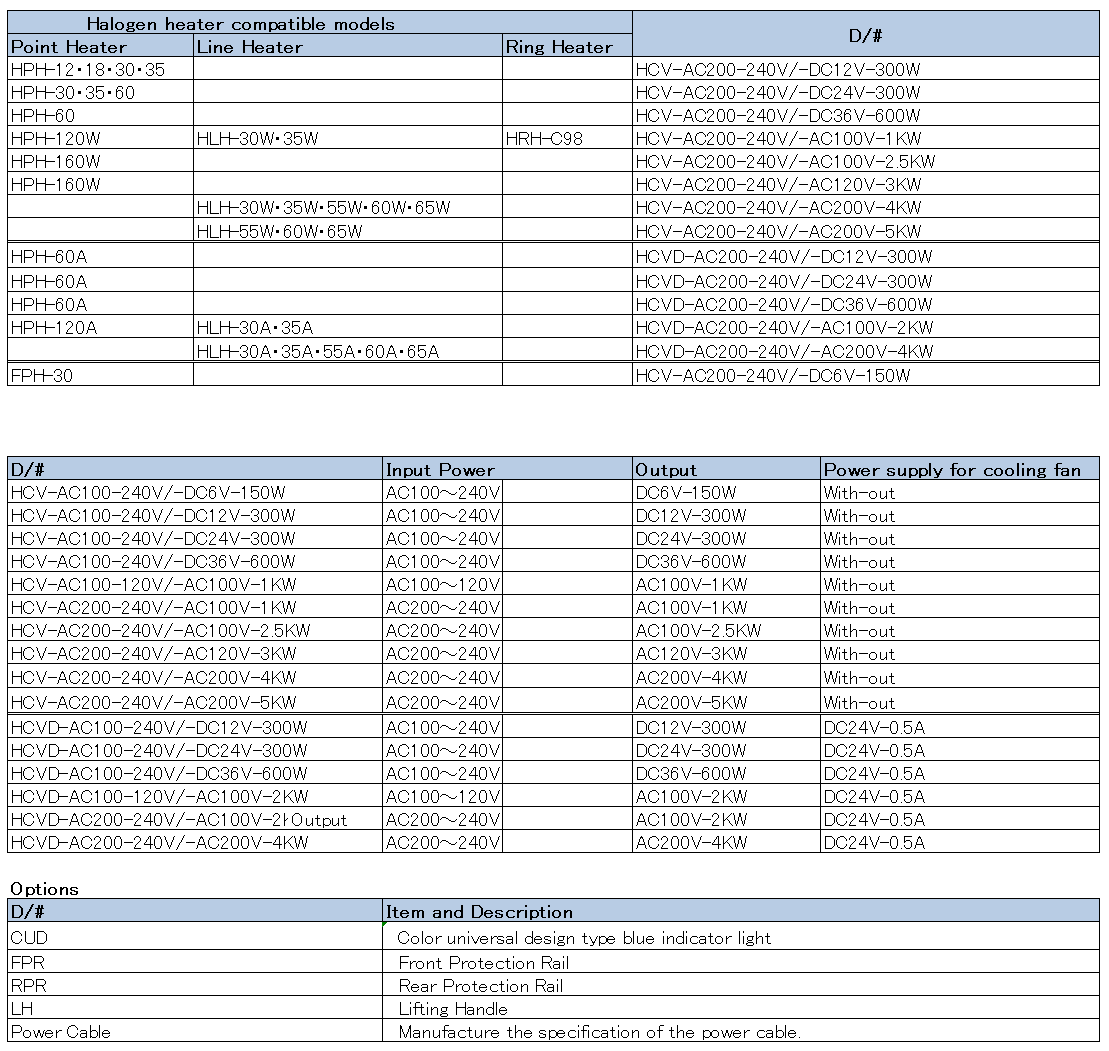Click the 'Options' section label
Image resolution: width=1109 pixels, height=1051 pixels.
(x=44, y=888)
